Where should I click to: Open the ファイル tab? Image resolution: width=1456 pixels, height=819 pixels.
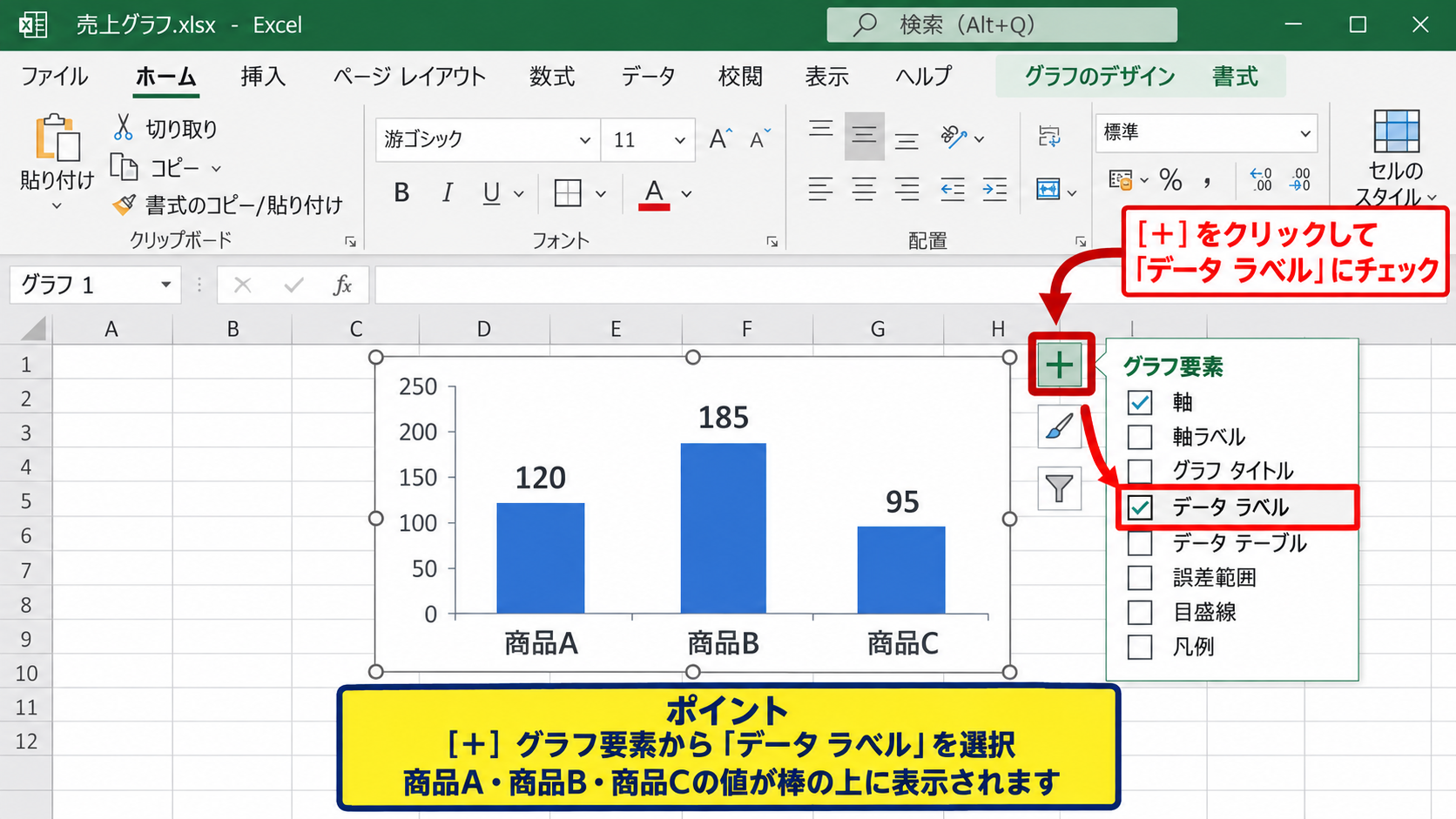[54, 77]
